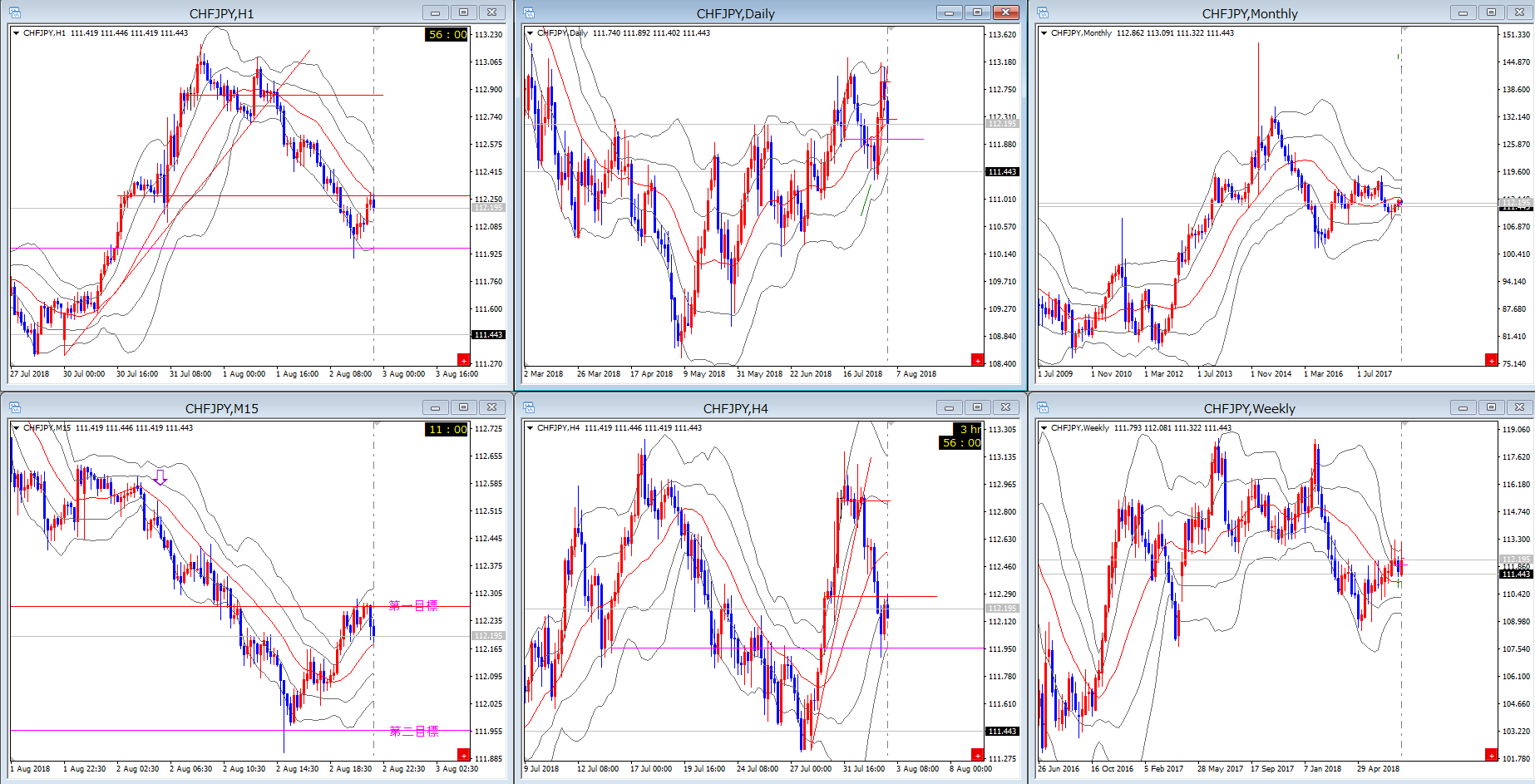Click the CHFJPY,H1 window chart icon

pos(15,12)
